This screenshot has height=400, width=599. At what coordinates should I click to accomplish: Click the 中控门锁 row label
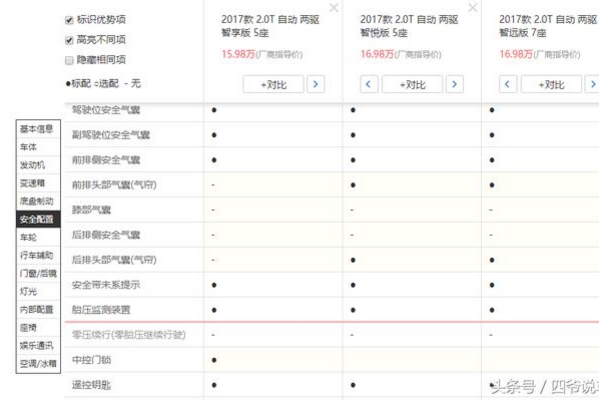click(91, 360)
